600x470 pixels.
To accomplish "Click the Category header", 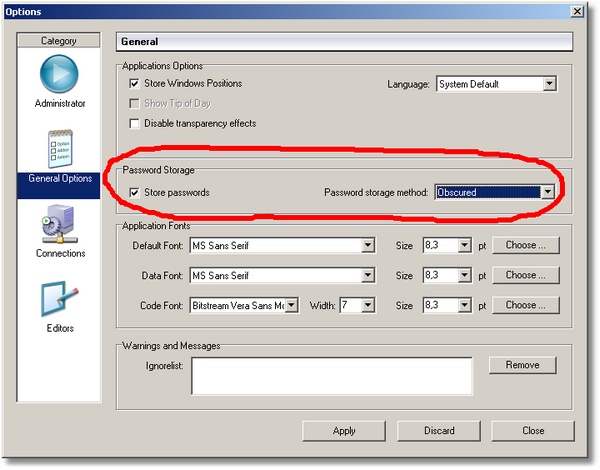I will coord(59,41).
